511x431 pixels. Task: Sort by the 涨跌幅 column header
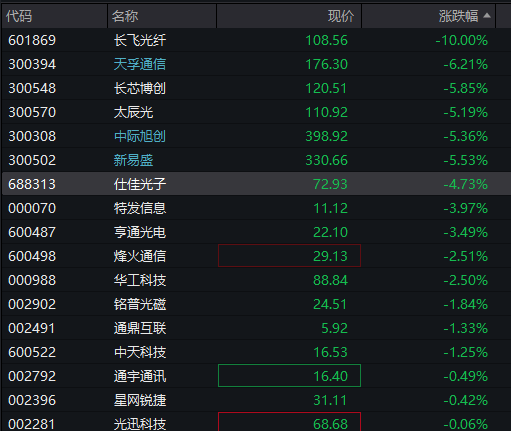[x=429, y=16]
